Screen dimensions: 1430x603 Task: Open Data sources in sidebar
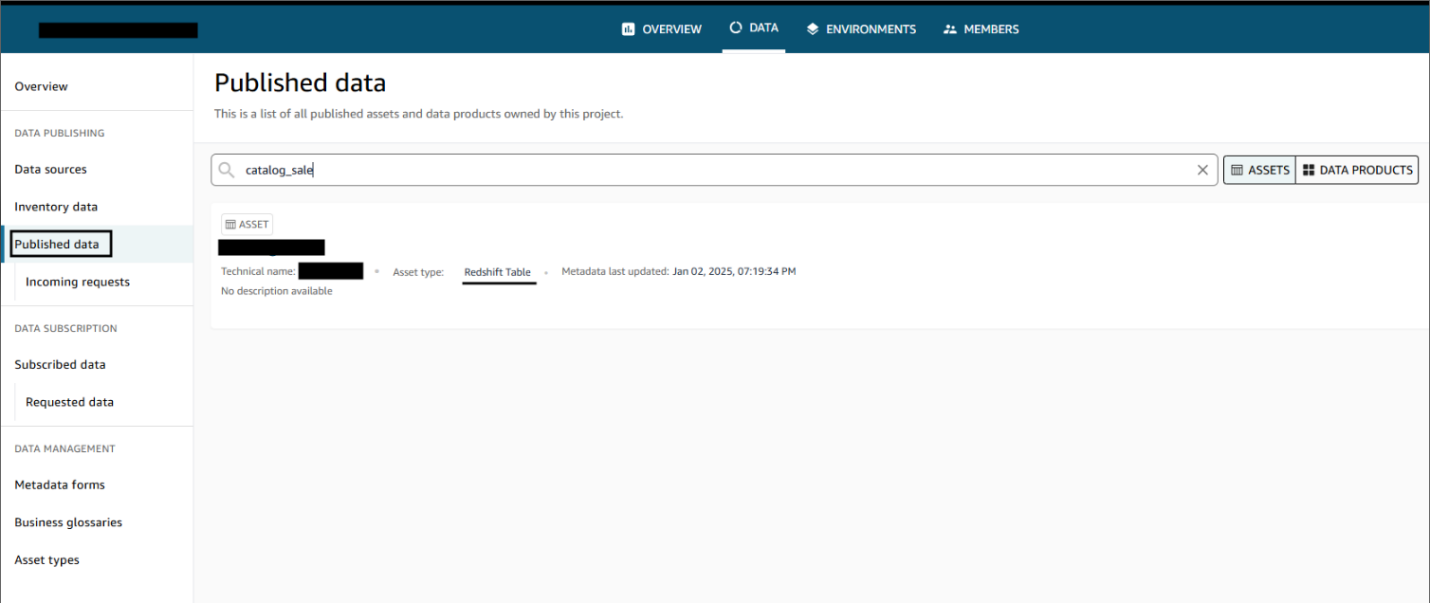(50, 170)
